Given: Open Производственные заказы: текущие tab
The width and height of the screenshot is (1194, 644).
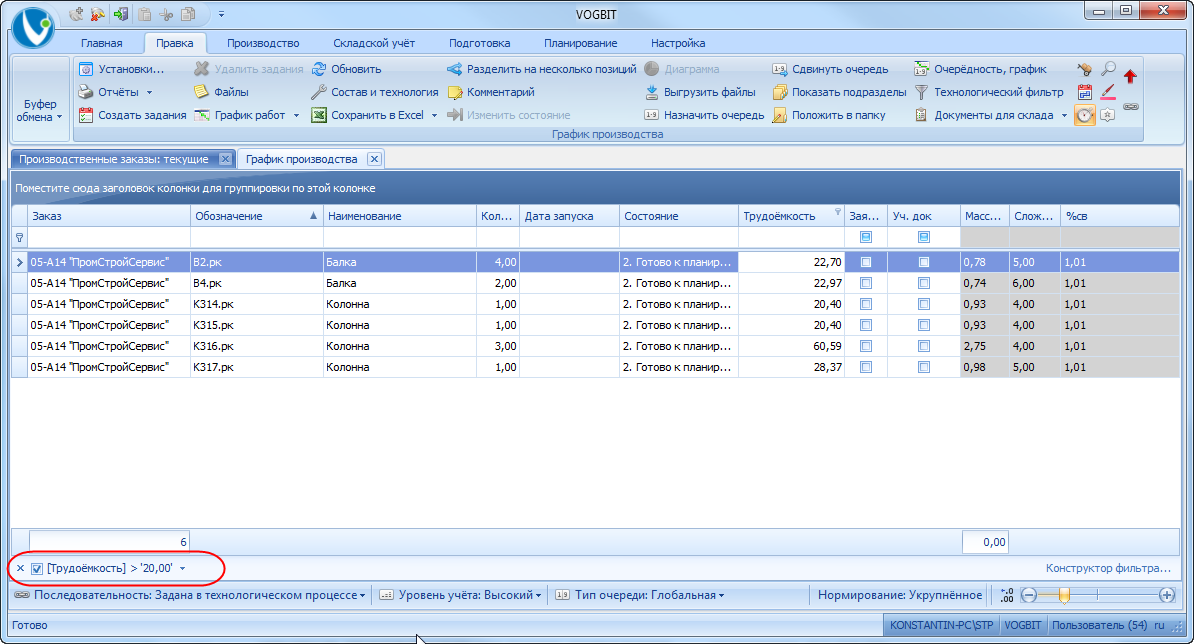Looking at the screenshot, I should pyautogui.click(x=113, y=159).
